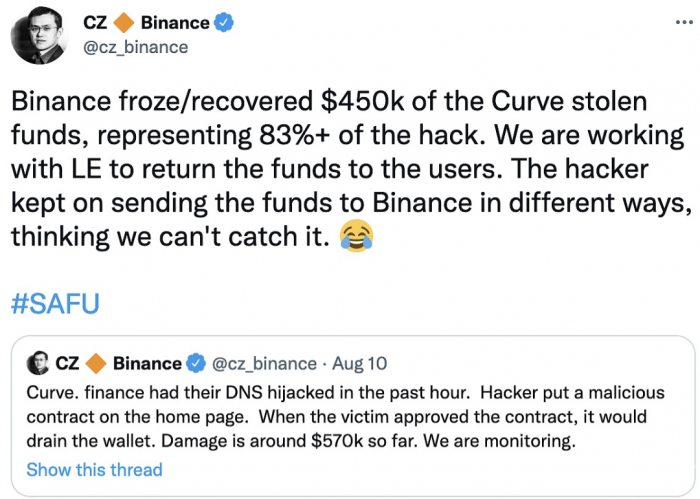Screen dimensions: 700x499
Task: Open the three-dot more options menu
Action: [x=684, y=22]
